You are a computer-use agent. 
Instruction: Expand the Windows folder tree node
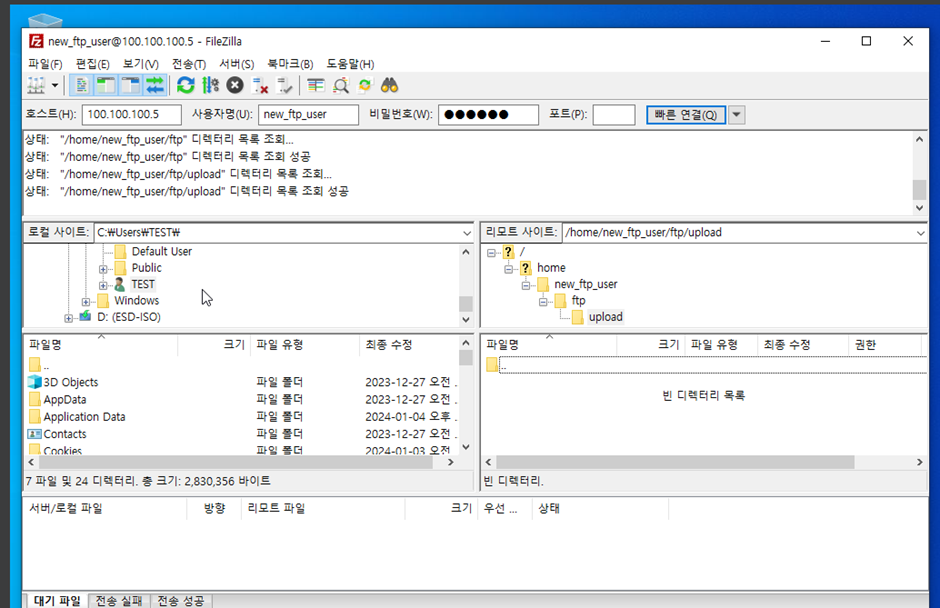(86, 302)
